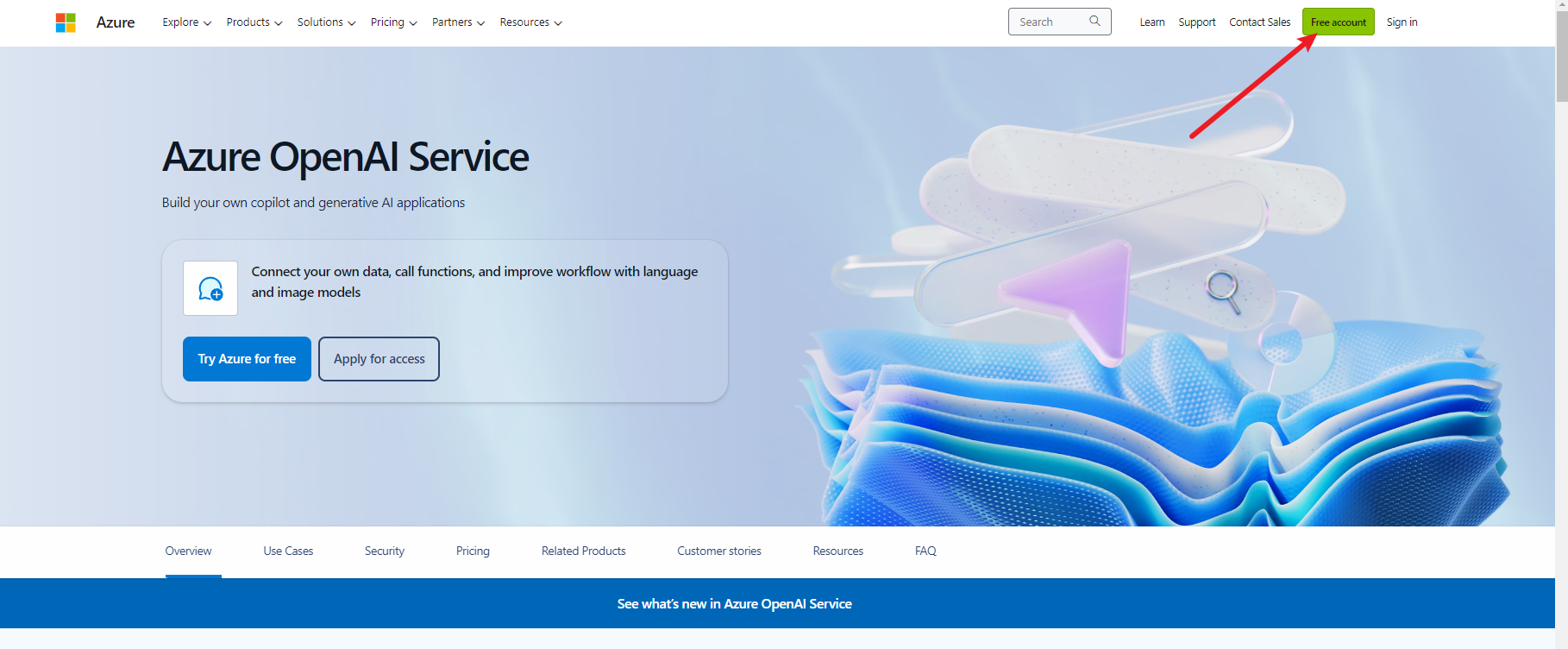Click the vertical scrollbar thumb
This screenshot has width=1568, height=649.
tap(1561, 59)
